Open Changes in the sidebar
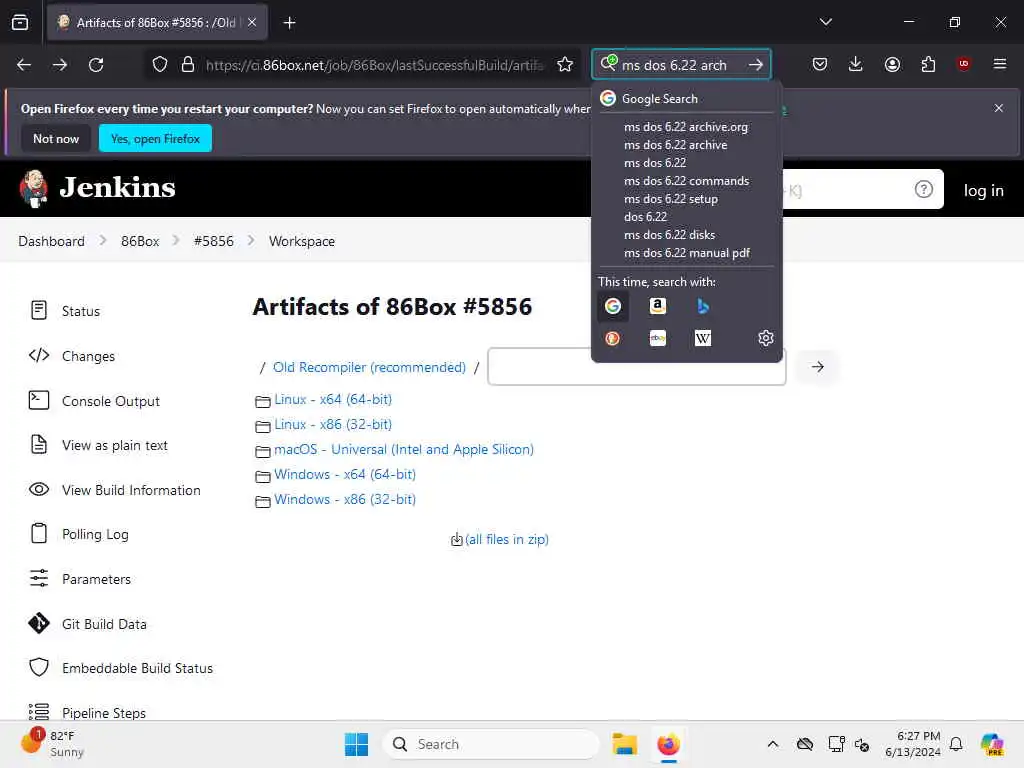This screenshot has height=768, width=1024. (72, 356)
